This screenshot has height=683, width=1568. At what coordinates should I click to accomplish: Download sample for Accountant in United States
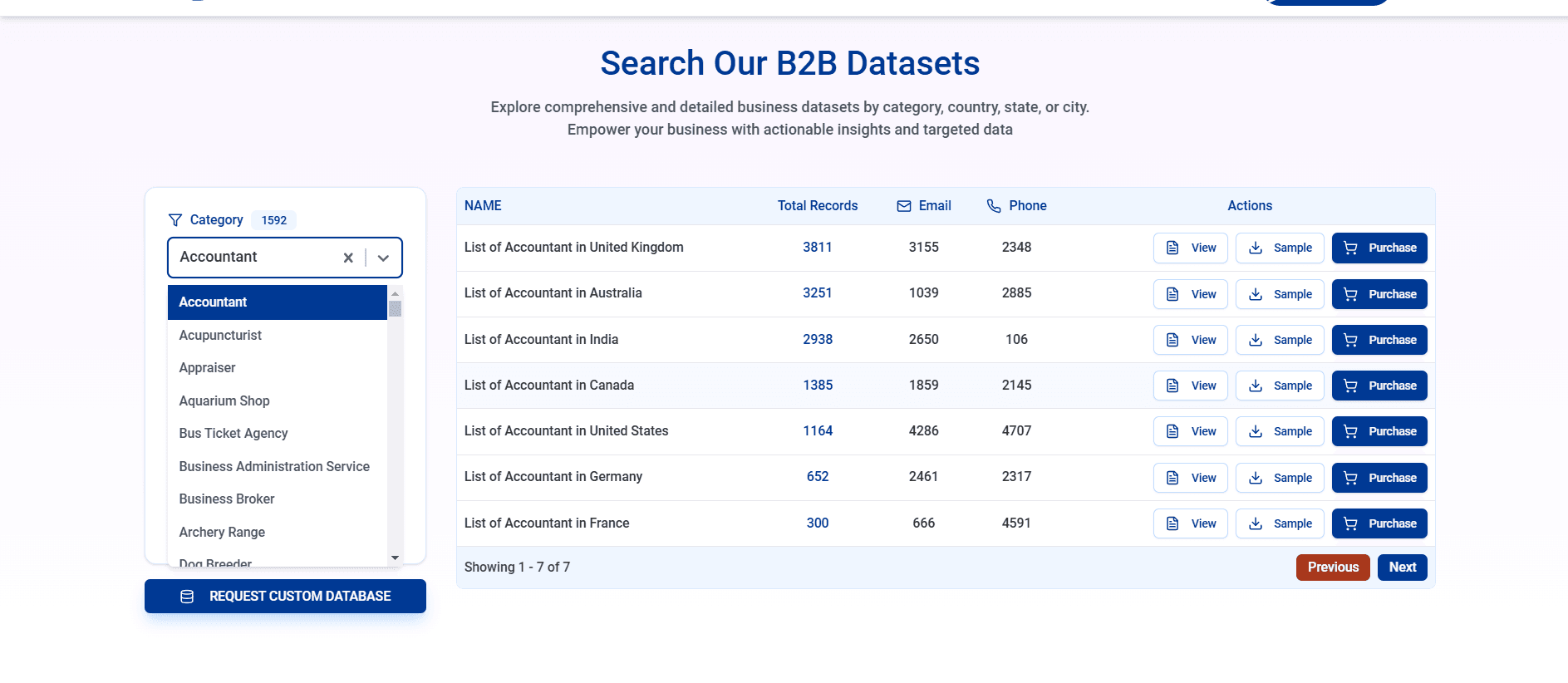pos(1279,431)
